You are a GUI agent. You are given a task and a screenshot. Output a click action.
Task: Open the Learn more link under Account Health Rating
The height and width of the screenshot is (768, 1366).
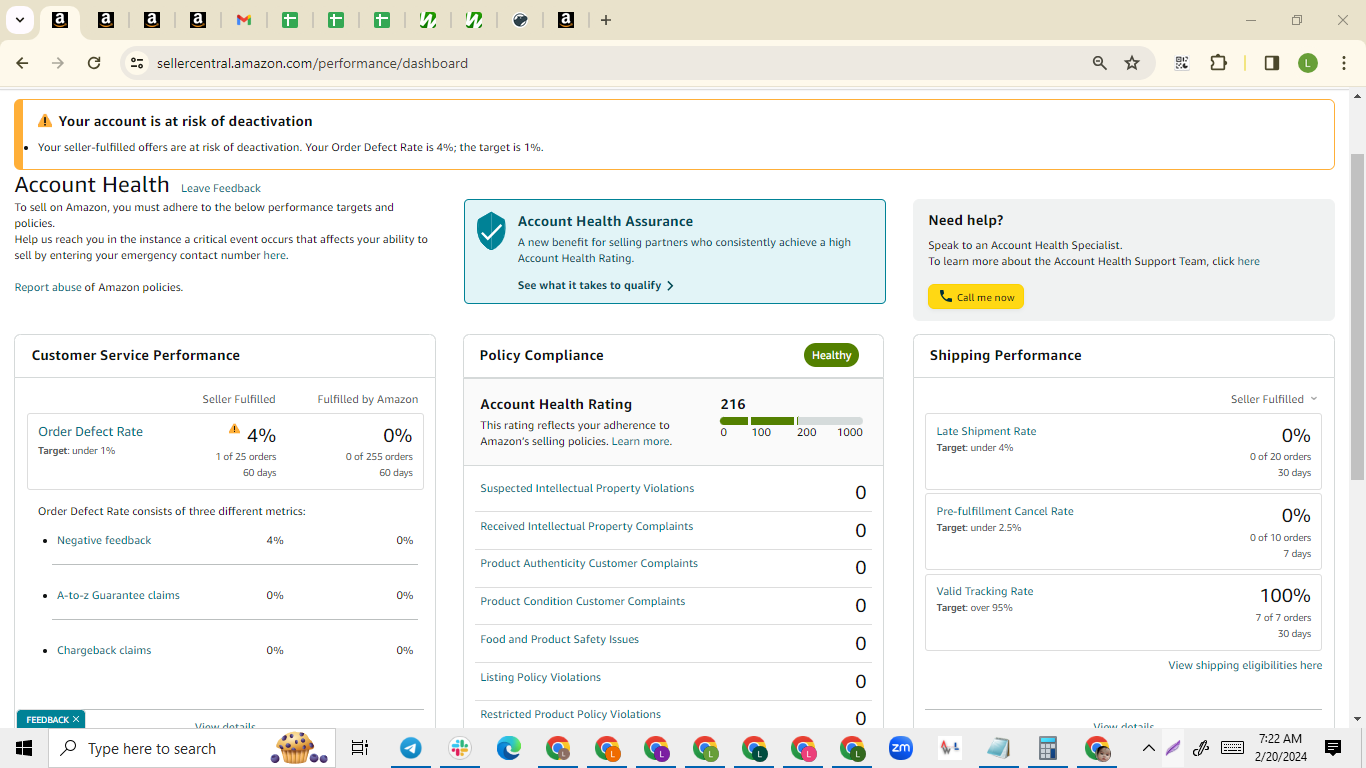tap(641, 442)
